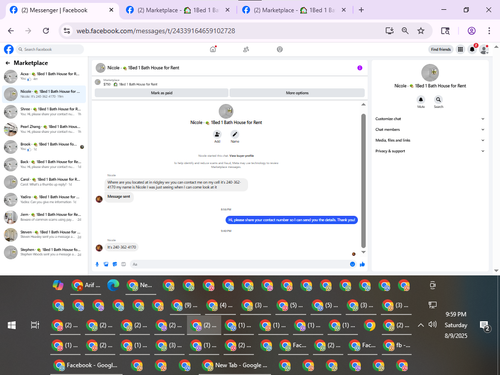
Task: Expand Media, files and links section
Action: point(430,140)
